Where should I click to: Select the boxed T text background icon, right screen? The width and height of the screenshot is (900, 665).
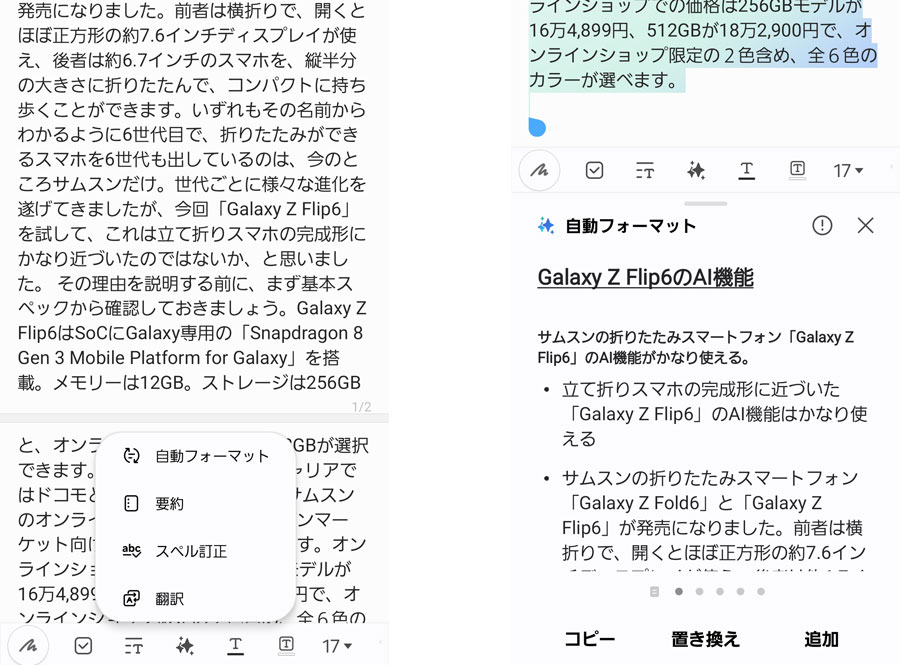click(x=797, y=170)
